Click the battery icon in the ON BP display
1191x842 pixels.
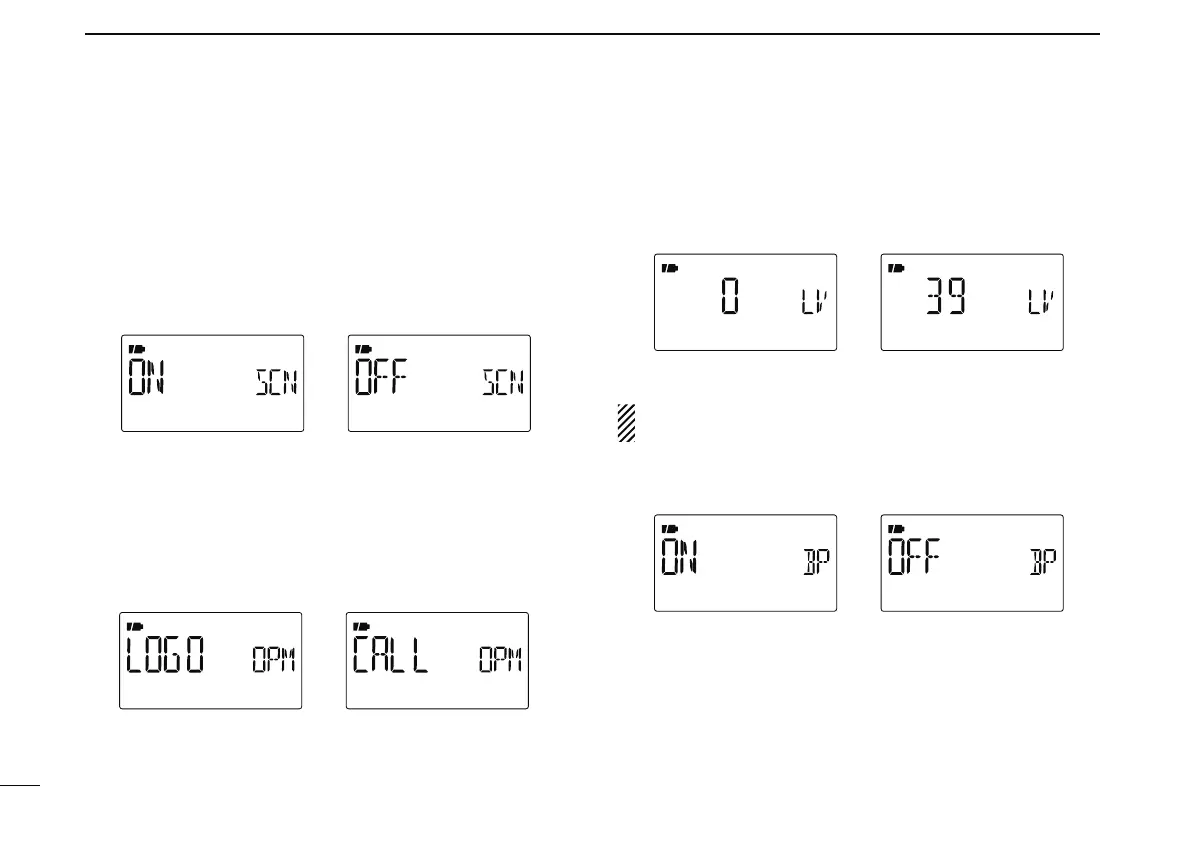[x=669, y=528]
